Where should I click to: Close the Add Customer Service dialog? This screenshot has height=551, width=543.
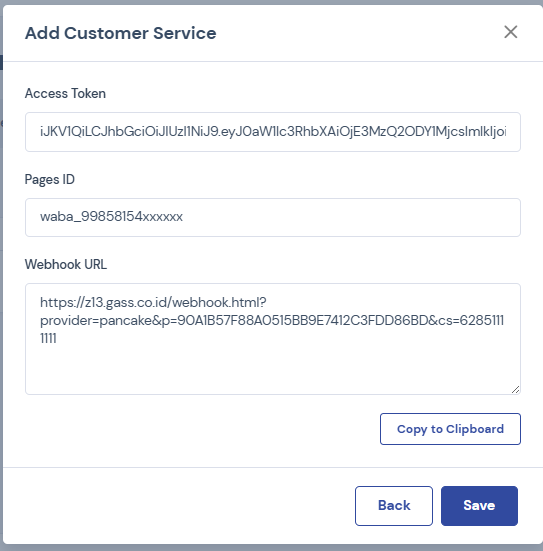(x=510, y=32)
